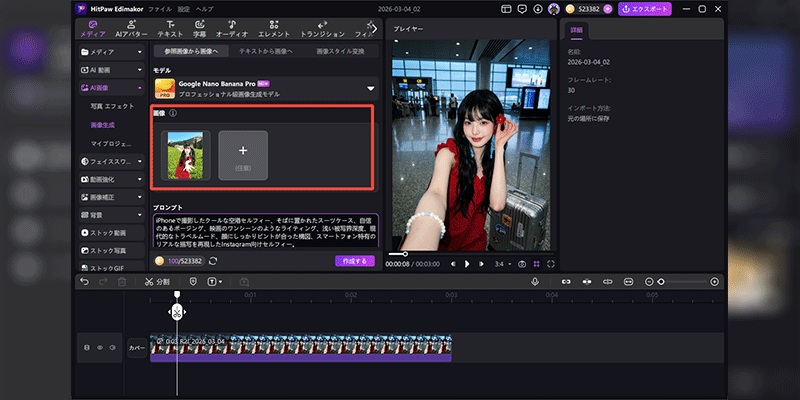Collapse the AI画像 sidebar category

(112, 88)
